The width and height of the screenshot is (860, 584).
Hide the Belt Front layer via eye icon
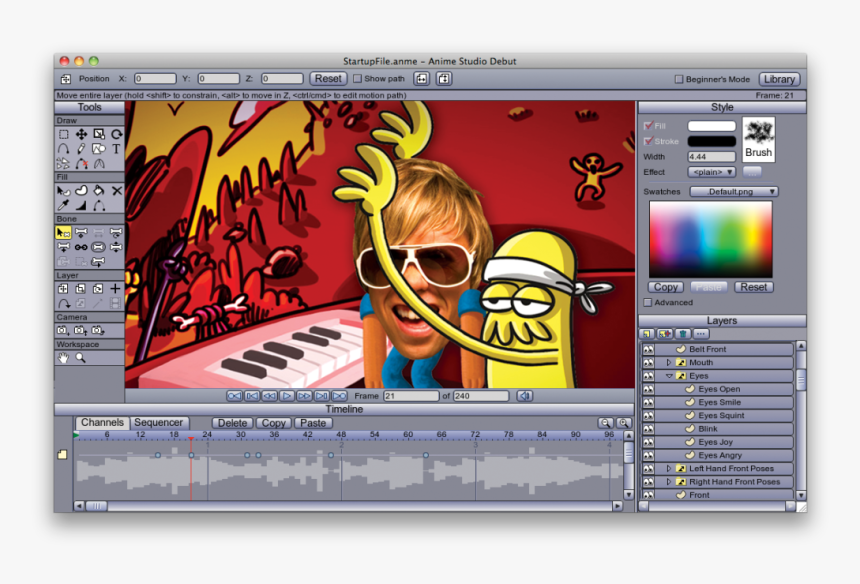pos(648,349)
